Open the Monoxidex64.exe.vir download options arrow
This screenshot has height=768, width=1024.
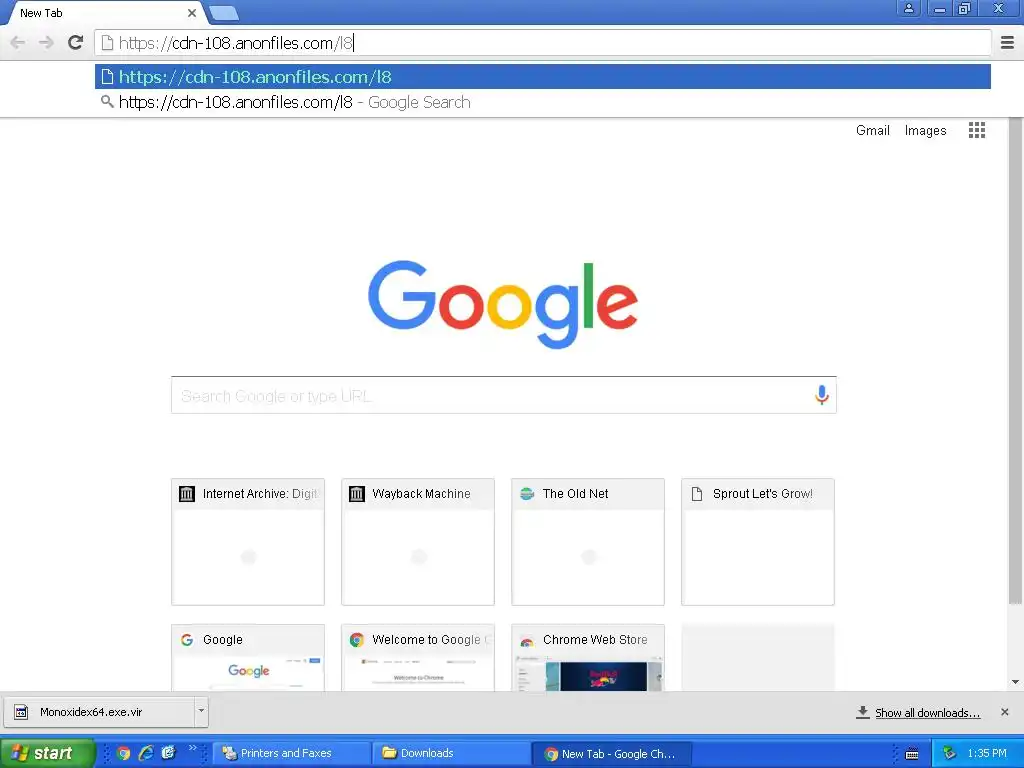click(x=201, y=711)
